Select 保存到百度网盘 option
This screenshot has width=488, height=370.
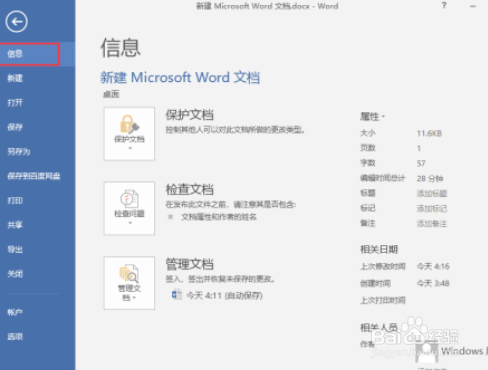point(34,176)
